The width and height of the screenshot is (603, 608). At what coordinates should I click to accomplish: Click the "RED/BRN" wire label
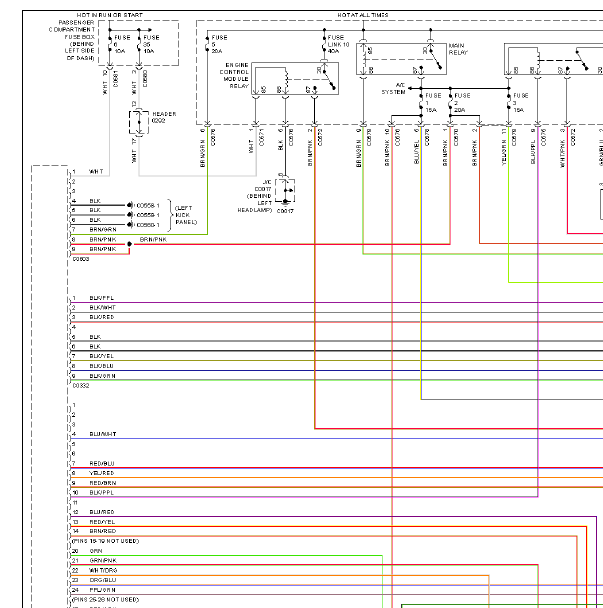pyautogui.click(x=103, y=483)
